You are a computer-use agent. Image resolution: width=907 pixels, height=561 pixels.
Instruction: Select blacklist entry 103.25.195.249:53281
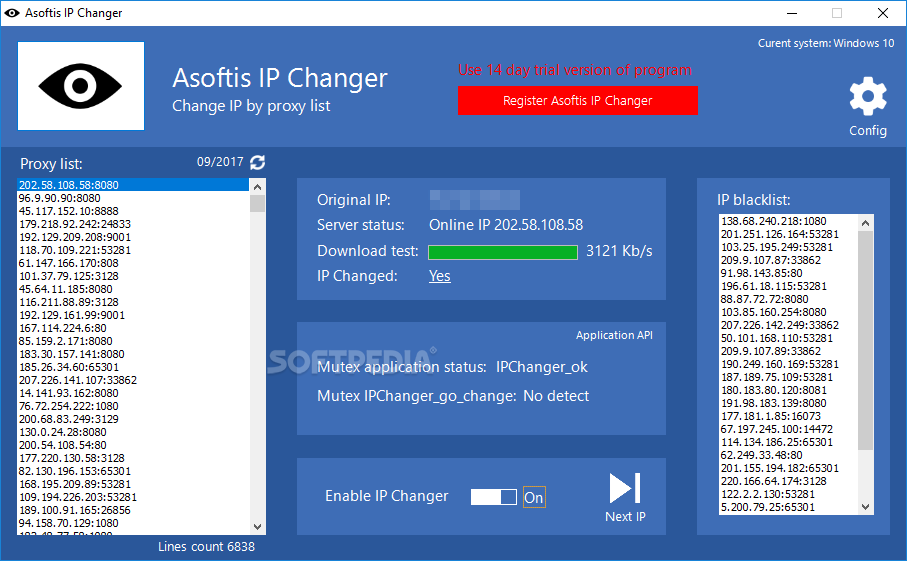[788, 247]
